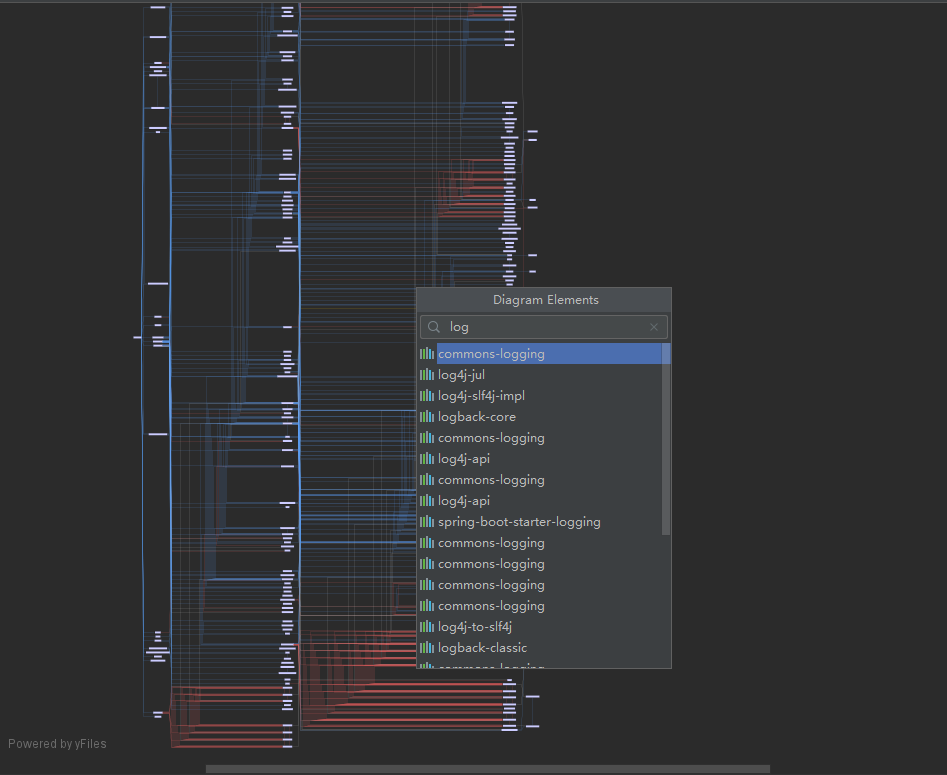Click the Diagram Elements popup title
The height and width of the screenshot is (775, 947).
click(545, 300)
